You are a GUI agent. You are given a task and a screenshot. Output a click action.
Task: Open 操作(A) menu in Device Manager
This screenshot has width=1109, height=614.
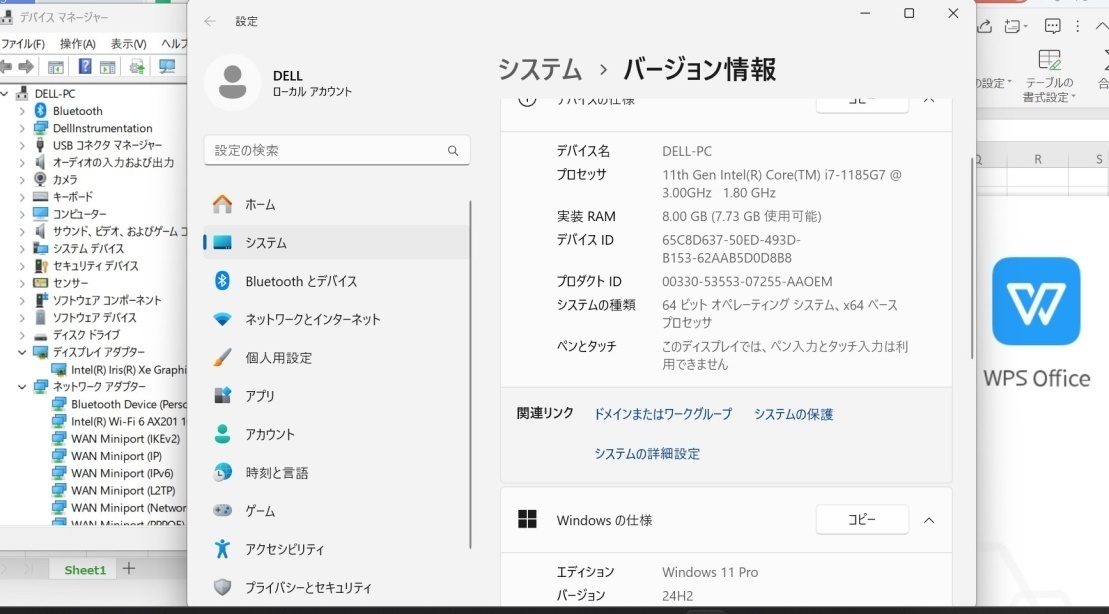[78, 44]
